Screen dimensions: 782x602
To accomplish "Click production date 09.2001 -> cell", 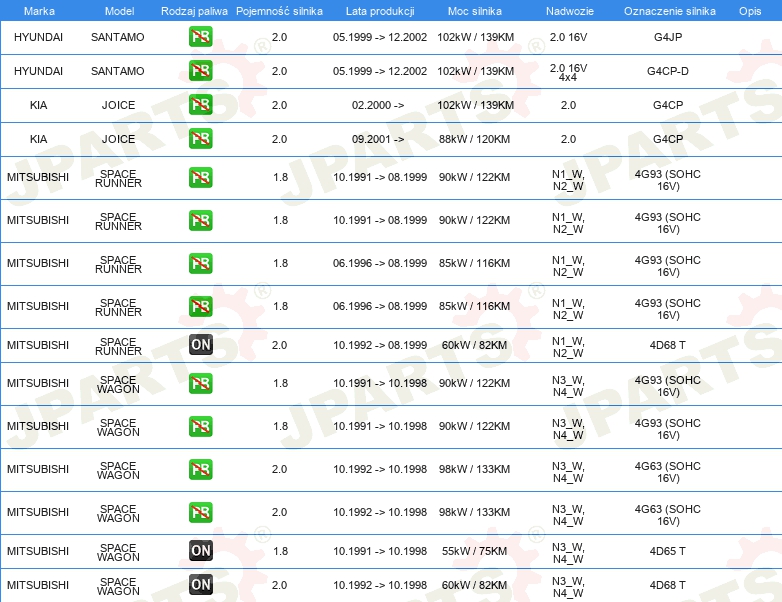I will click(x=378, y=139).
